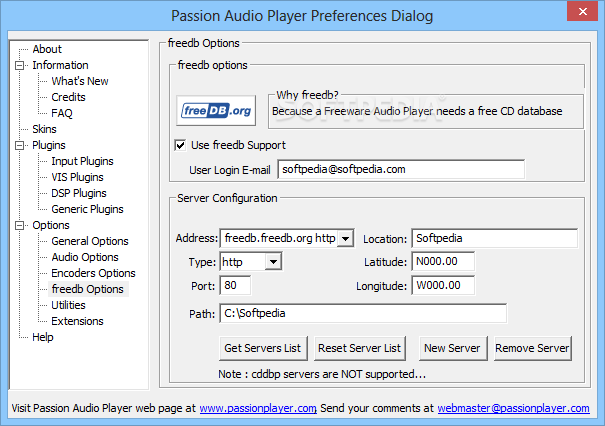Image resolution: width=605 pixels, height=426 pixels.
Task: Select VIS Plugins entry
Action: (77, 177)
